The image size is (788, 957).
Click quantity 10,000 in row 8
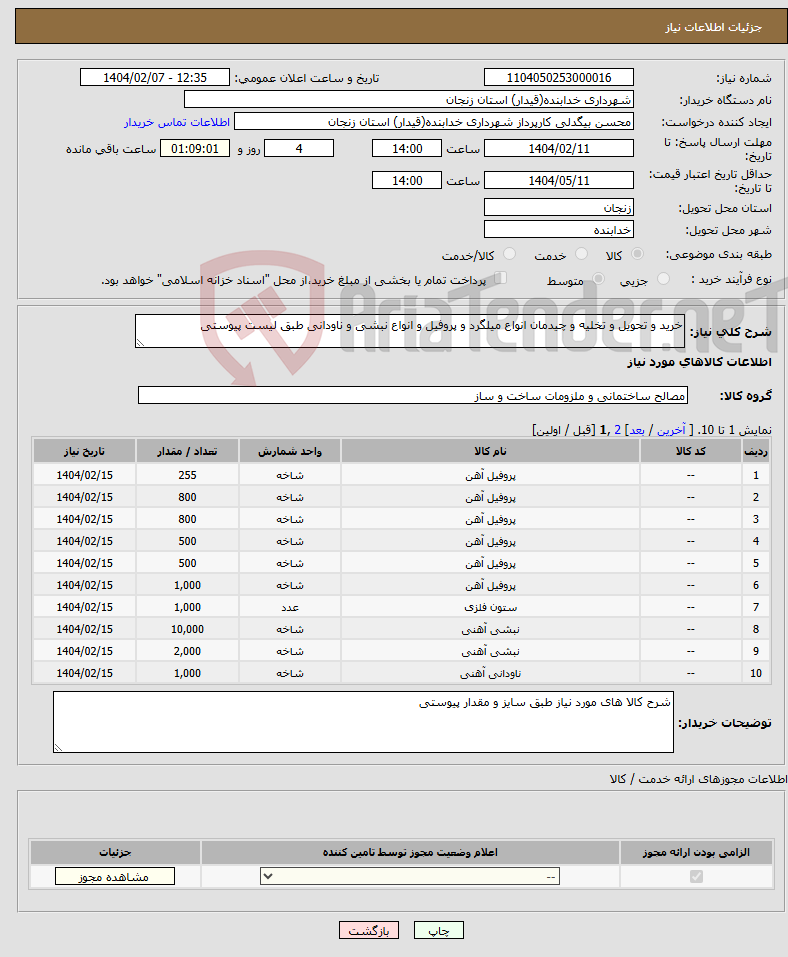tap(187, 629)
